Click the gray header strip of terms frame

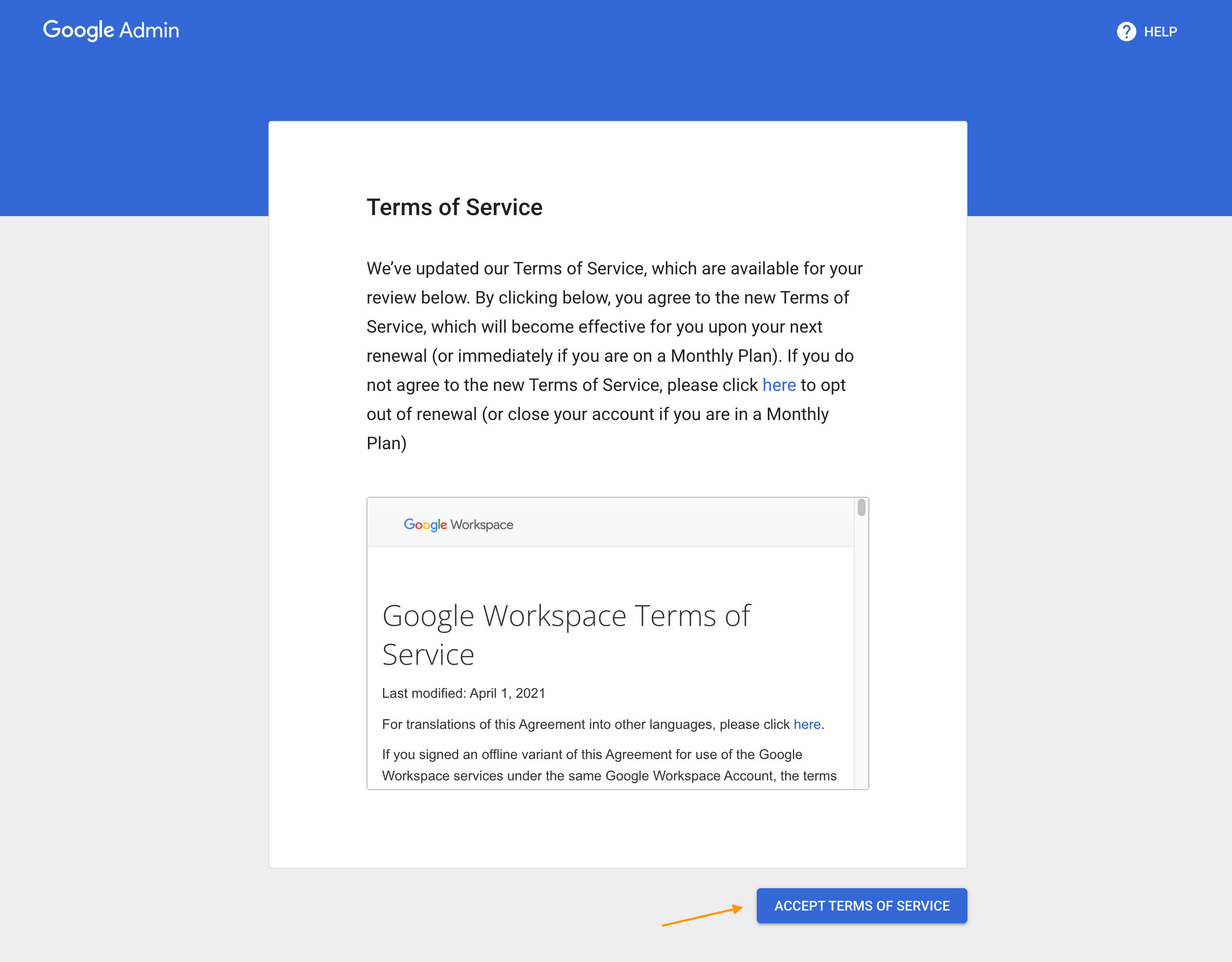tap(677, 523)
